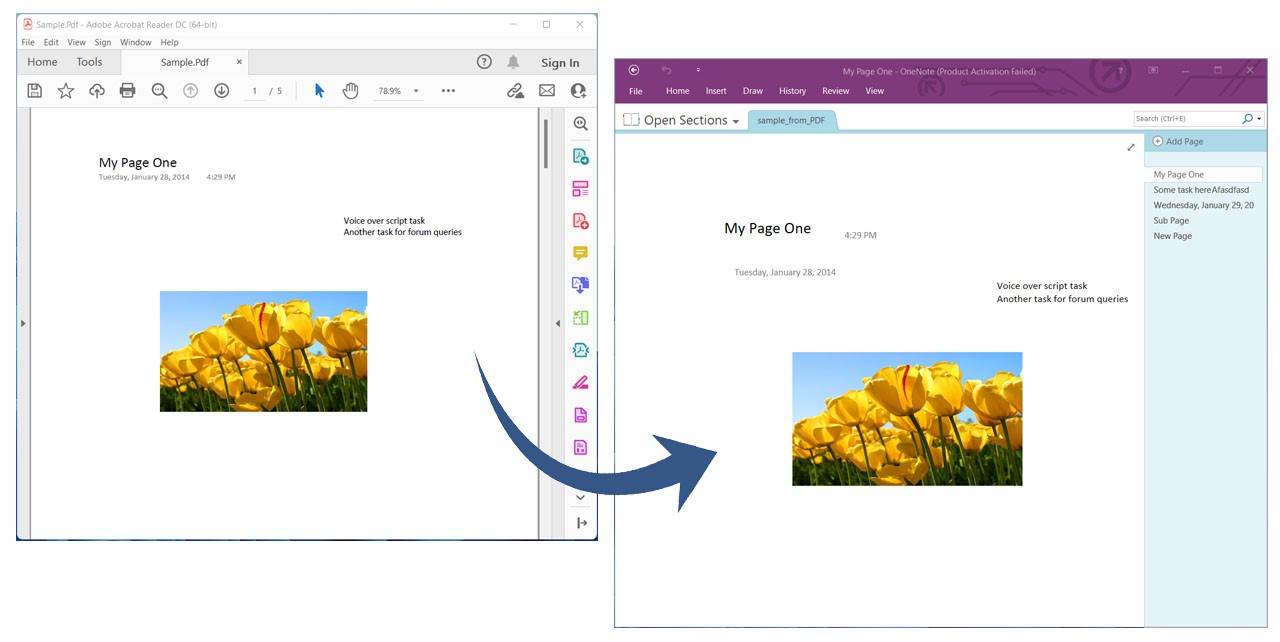Select the Sub Page entry in page list
The height and width of the screenshot is (642, 1280).
click(1170, 220)
